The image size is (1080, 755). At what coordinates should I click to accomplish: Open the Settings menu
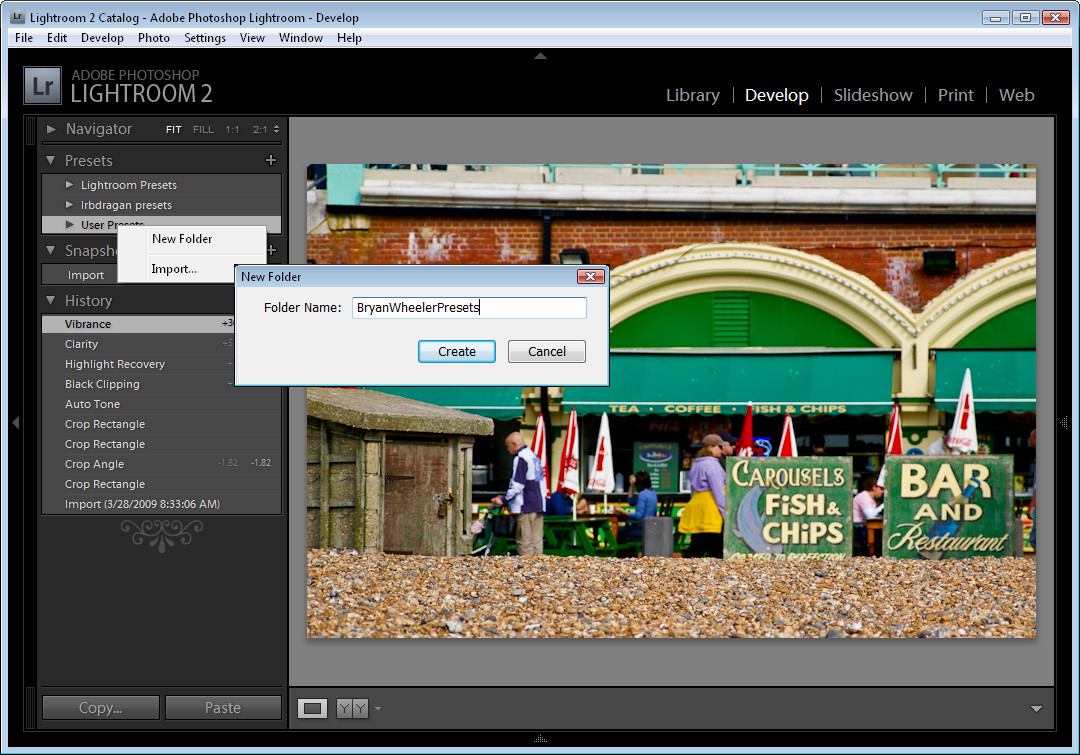[x=205, y=38]
